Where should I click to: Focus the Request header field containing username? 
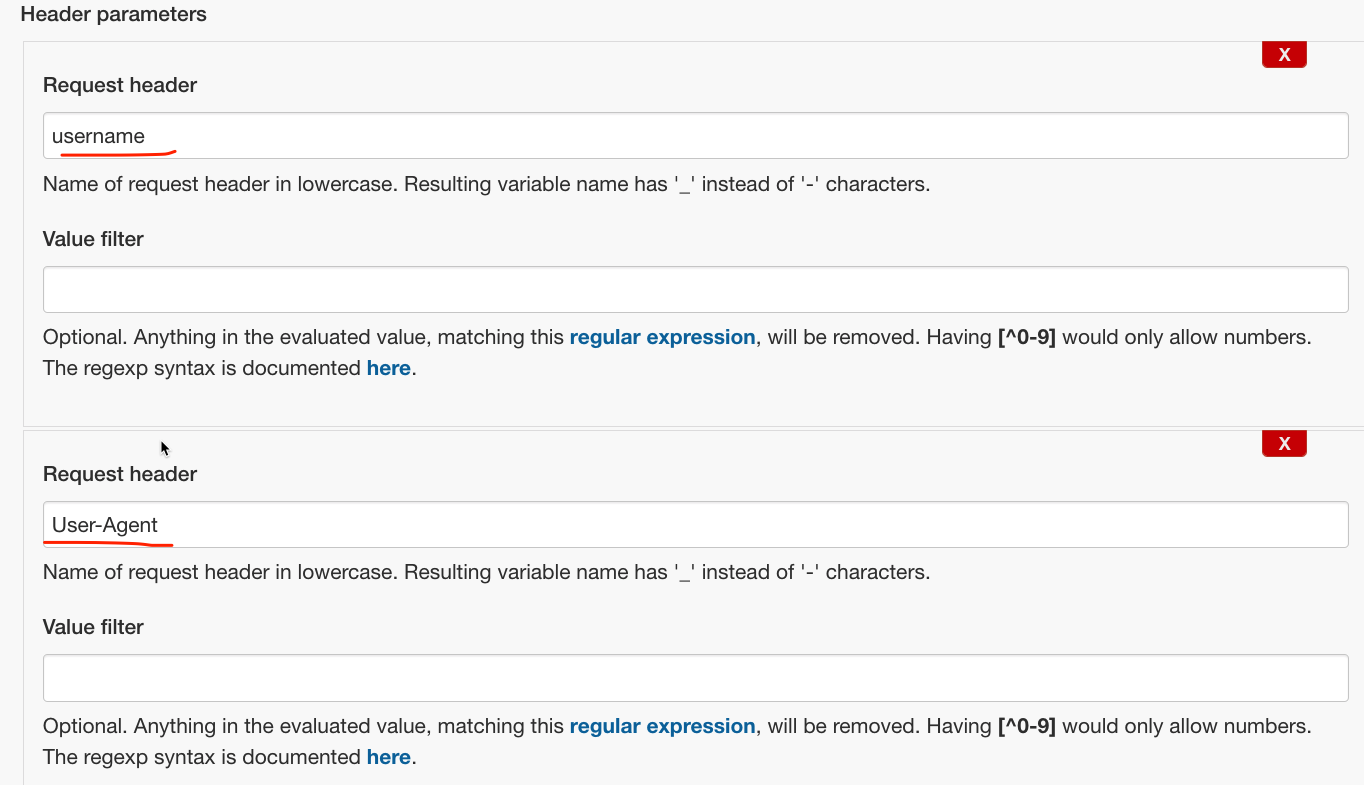(696, 136)
